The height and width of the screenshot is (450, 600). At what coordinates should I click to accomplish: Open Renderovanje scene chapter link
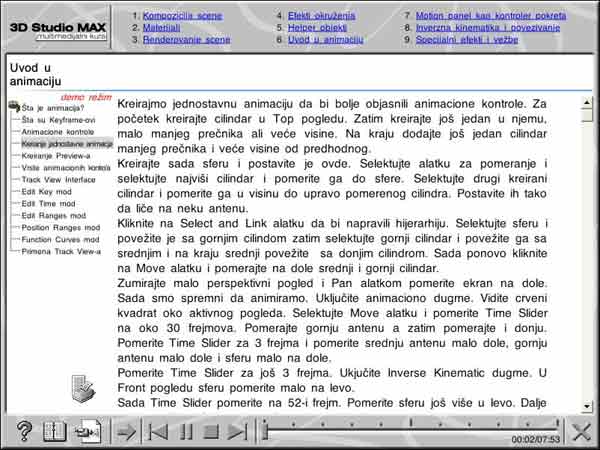(186, 40)
